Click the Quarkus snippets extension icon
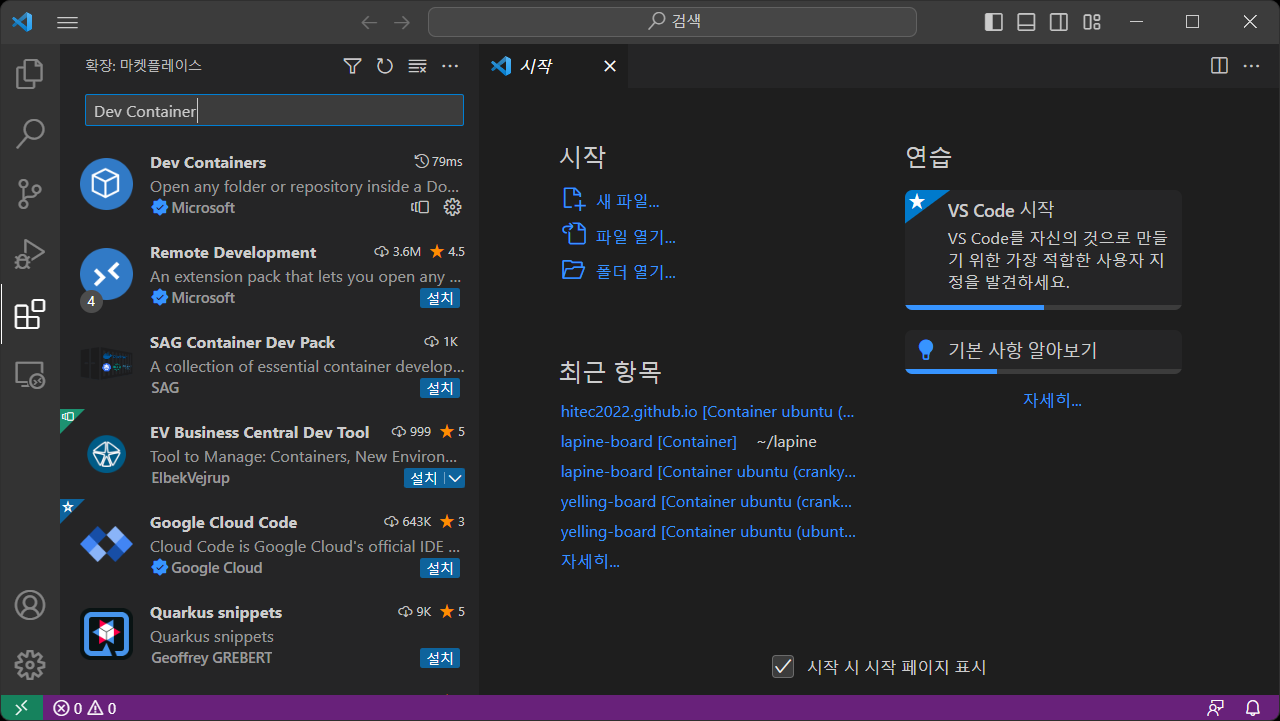 pyautogui.click(x=106, y=634)
